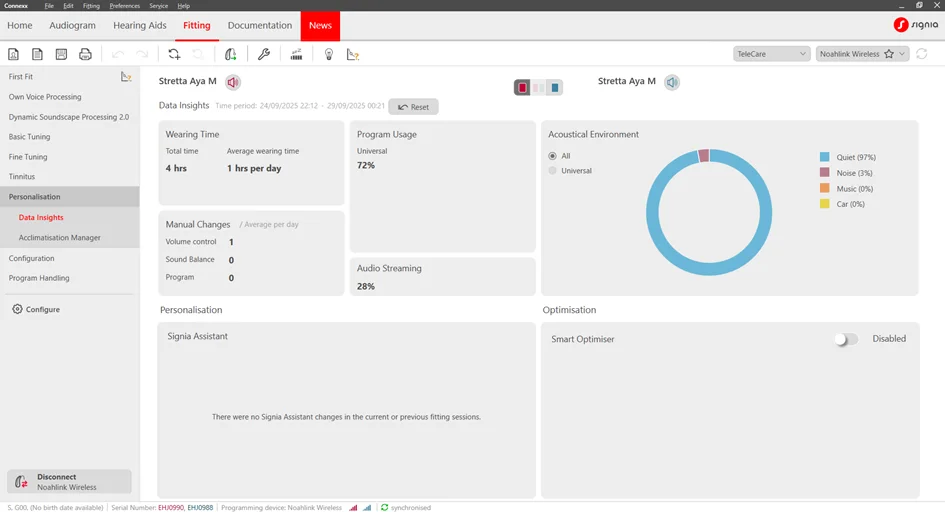
Task: Open the Fitting menu in menu bar
Action: click(x=91, y=5)
